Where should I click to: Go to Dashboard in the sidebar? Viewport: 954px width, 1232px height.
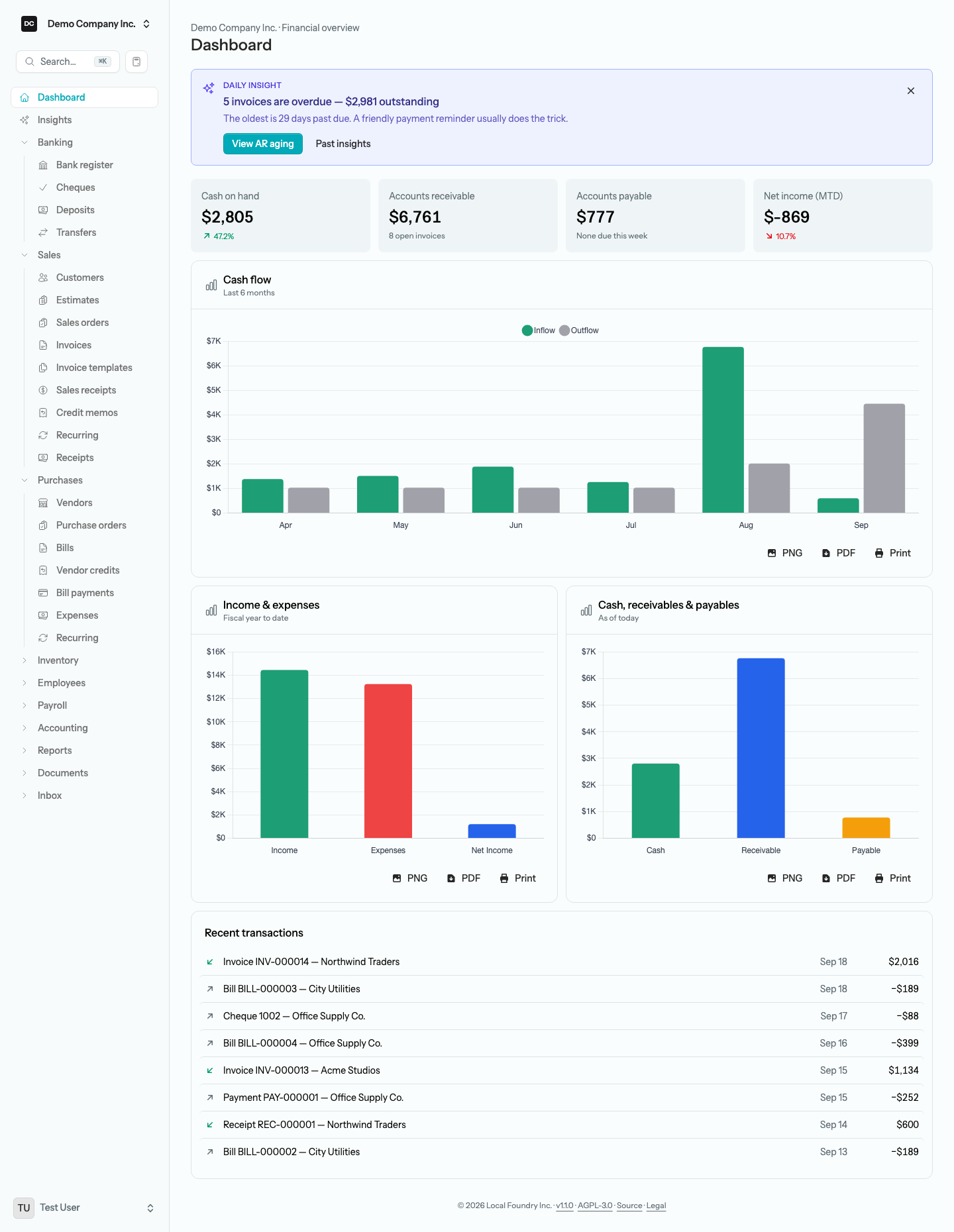[85, 97]
